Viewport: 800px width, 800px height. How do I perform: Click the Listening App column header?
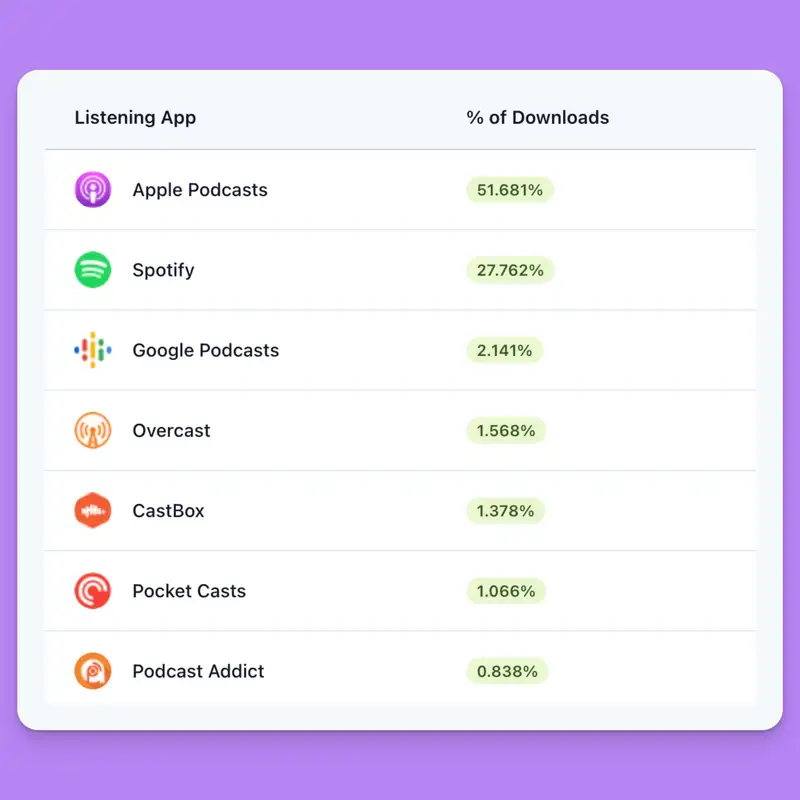135,118
